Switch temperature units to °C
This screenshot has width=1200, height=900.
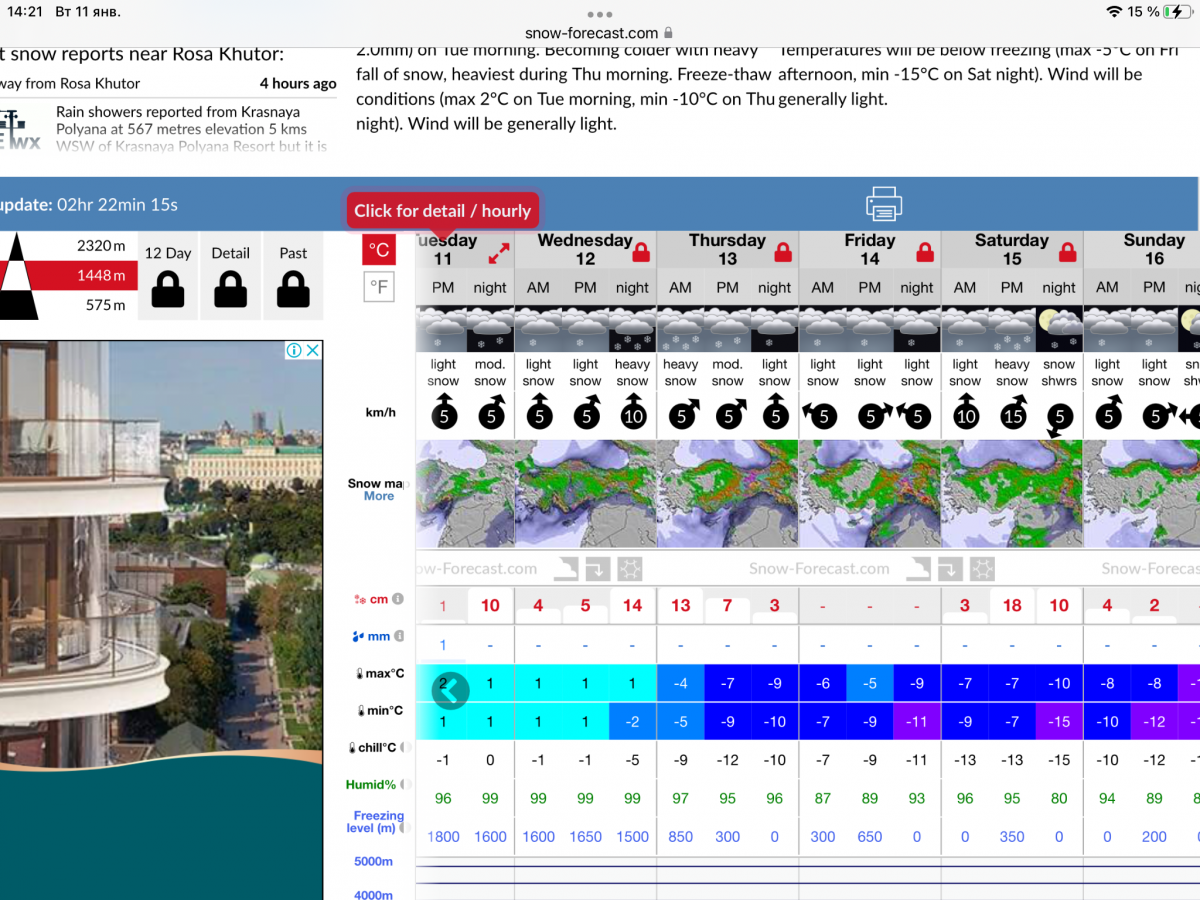(379, 250)
